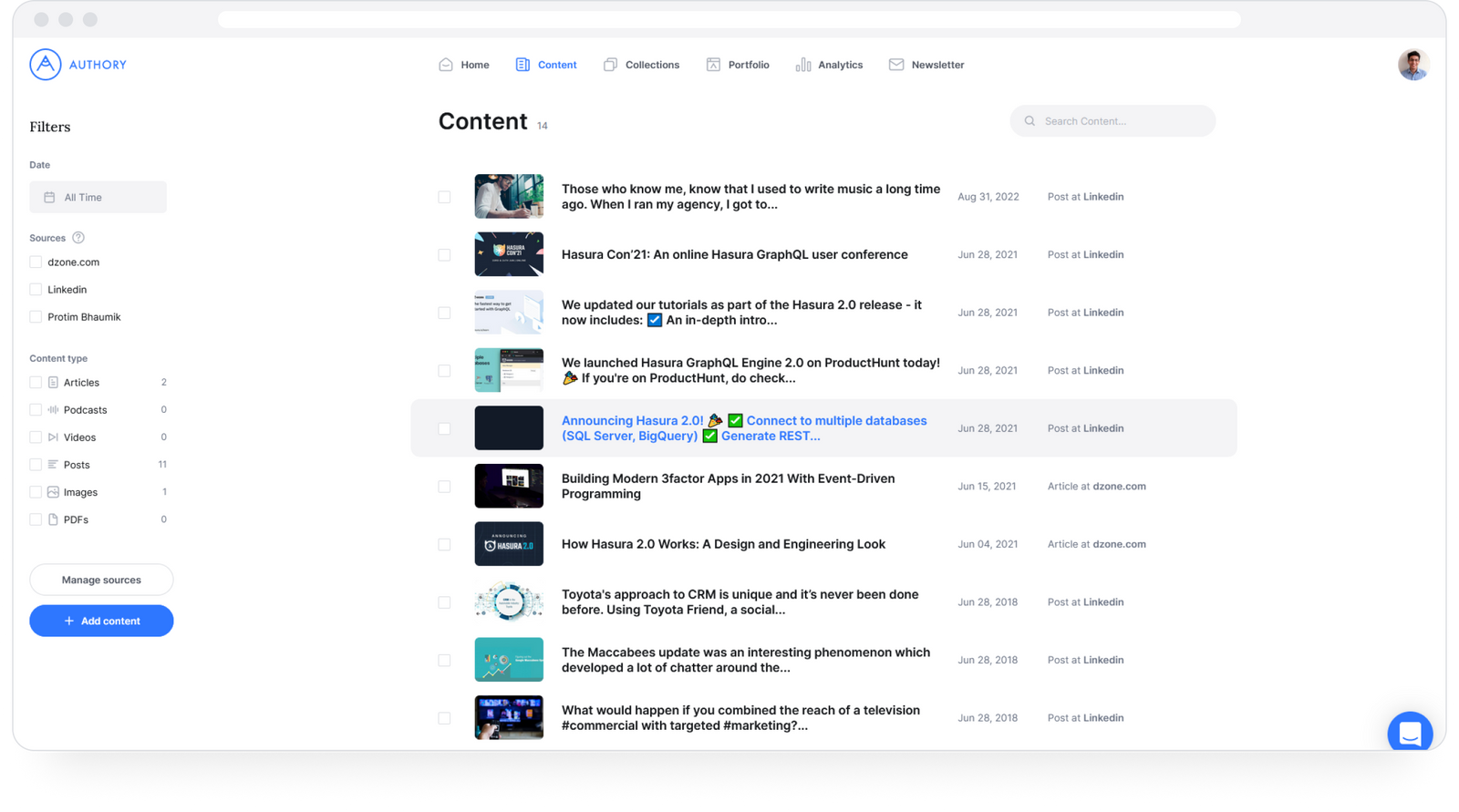Screen dimensions: 1459x812
Task: Go to the Newsletter tab
Action: pos(937,65)
